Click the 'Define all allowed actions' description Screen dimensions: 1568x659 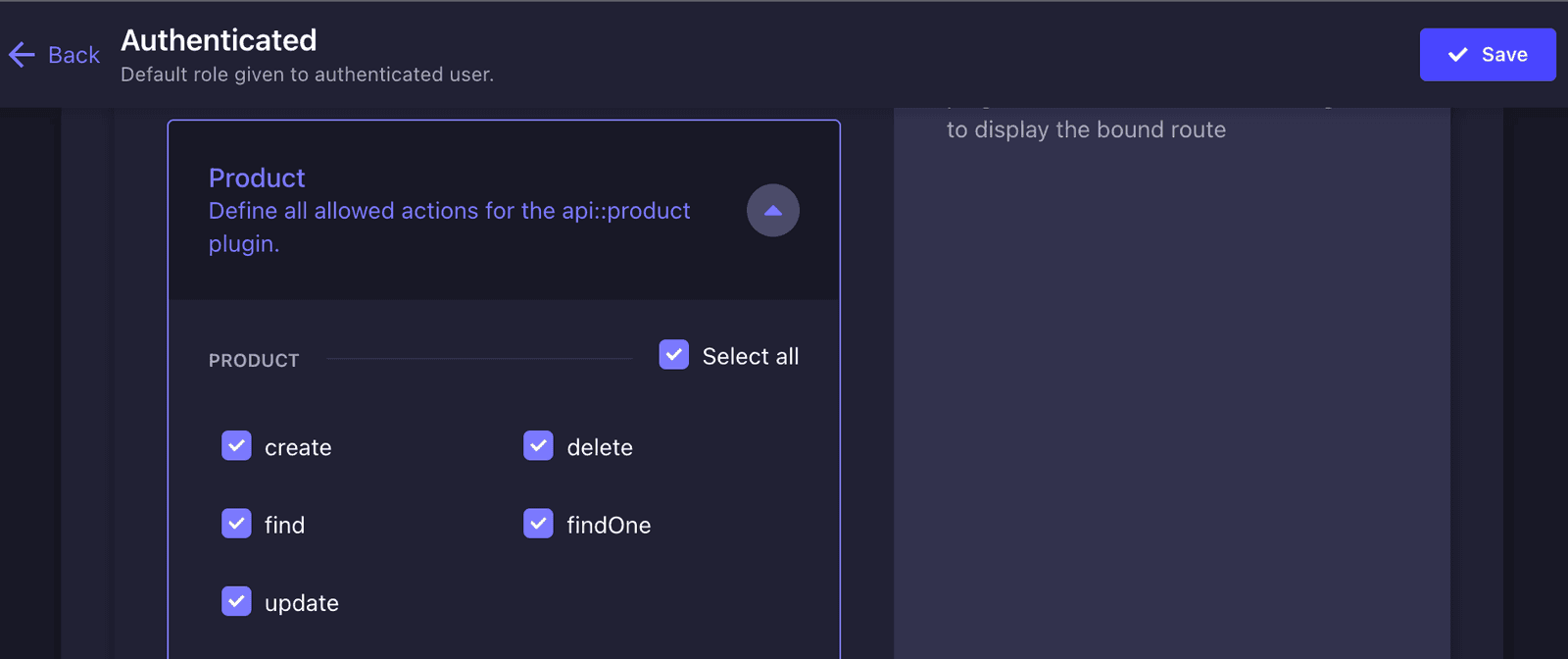[450, 228]
